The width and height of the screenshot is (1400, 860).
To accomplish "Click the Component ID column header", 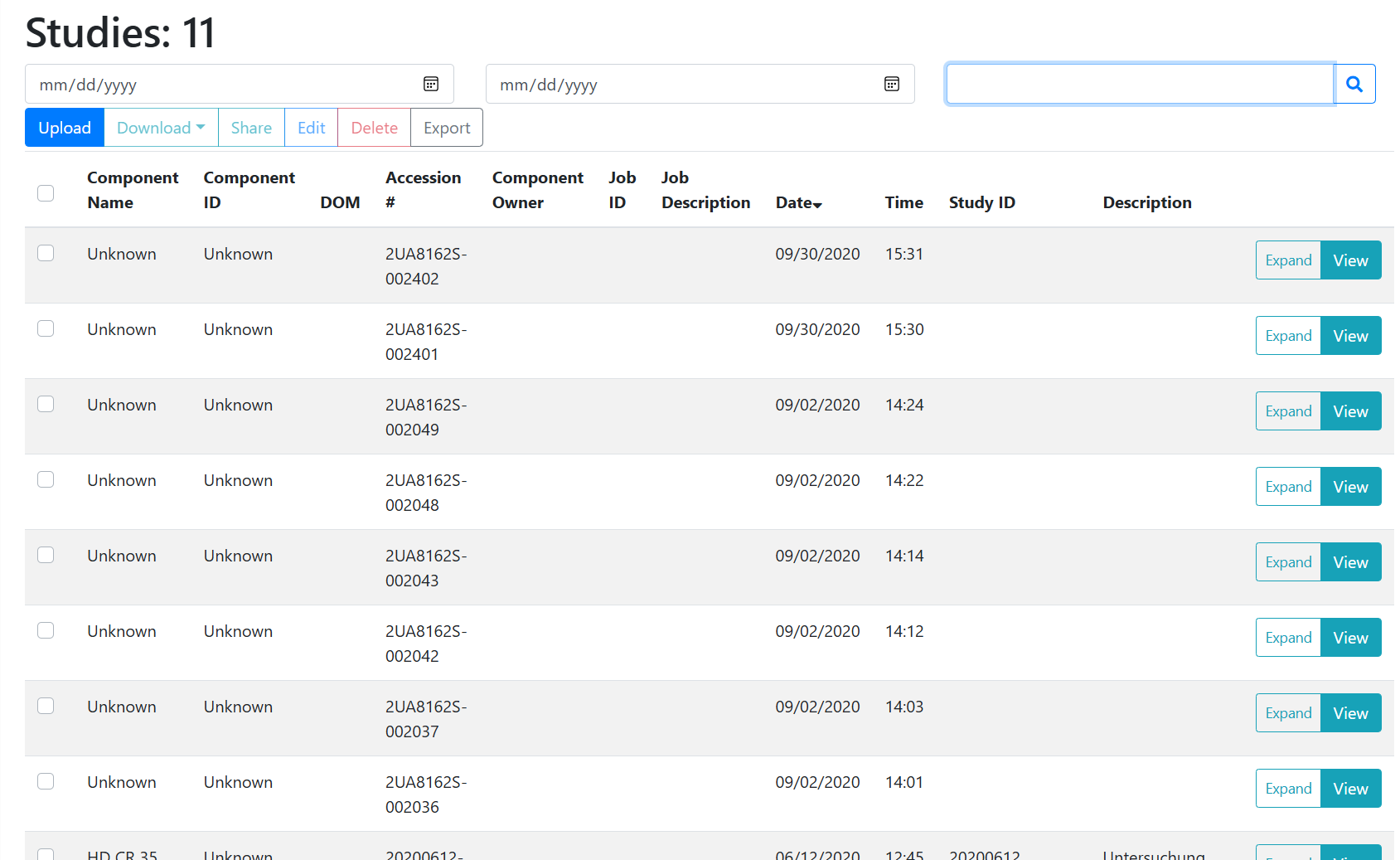I will coord(249,190).
